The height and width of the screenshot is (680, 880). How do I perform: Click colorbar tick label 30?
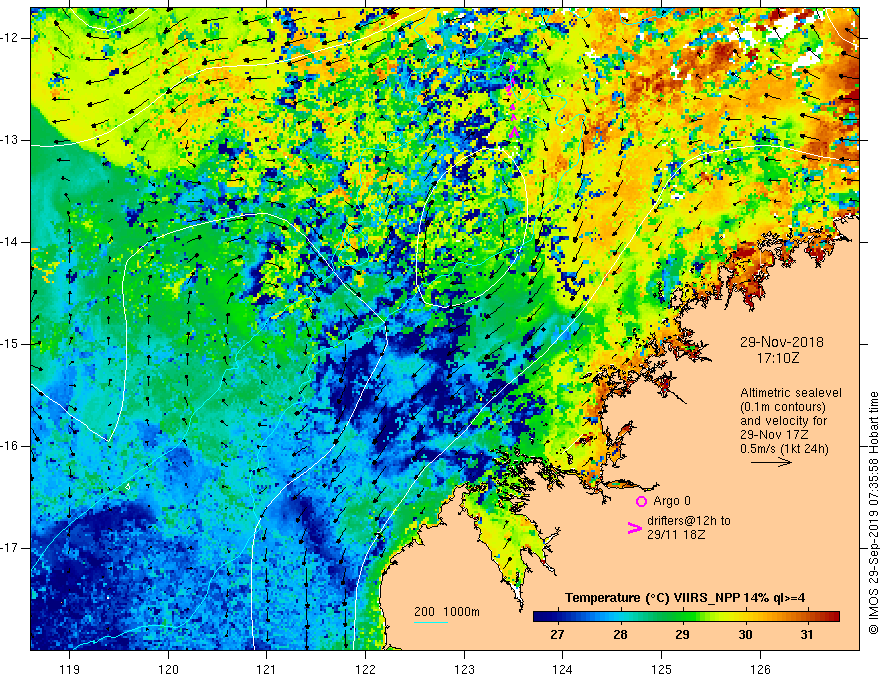(x=745, y=635)
